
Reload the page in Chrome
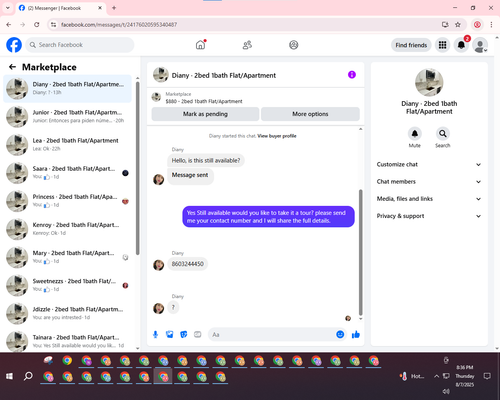coord(37,25)
